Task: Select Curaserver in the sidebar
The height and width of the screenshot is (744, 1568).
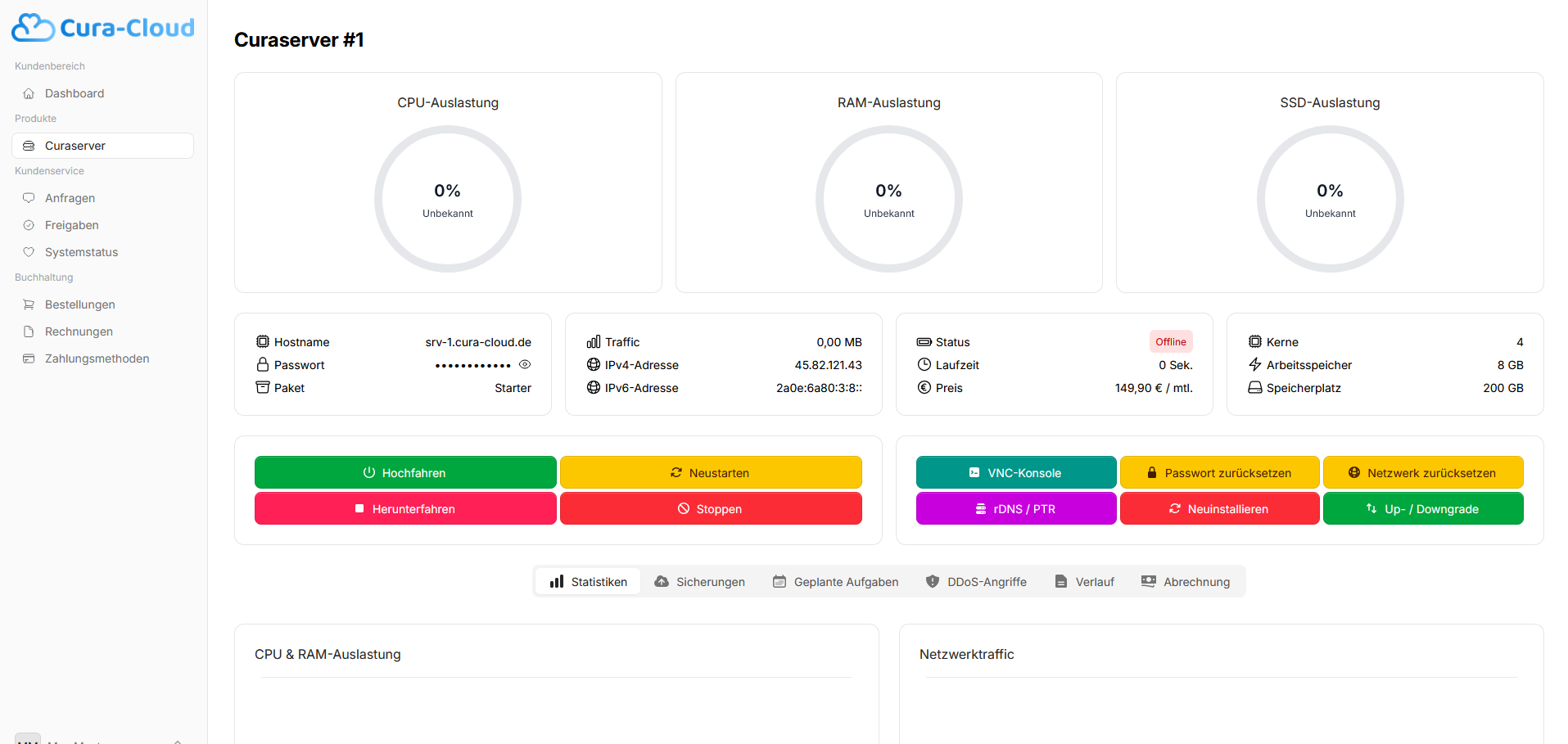Action: tap(75, 146)
